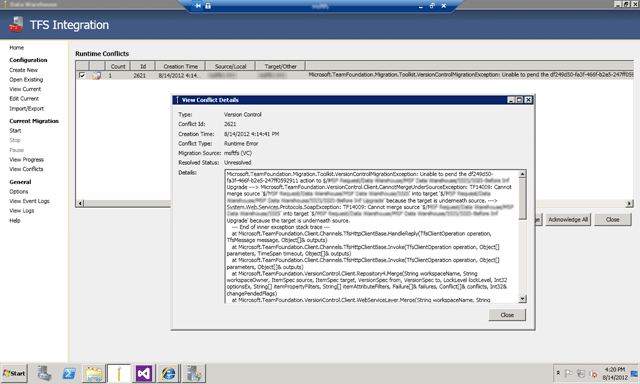
Task: Open View Conflicts page
Action: pyautogui.click(x=26, y=169)
